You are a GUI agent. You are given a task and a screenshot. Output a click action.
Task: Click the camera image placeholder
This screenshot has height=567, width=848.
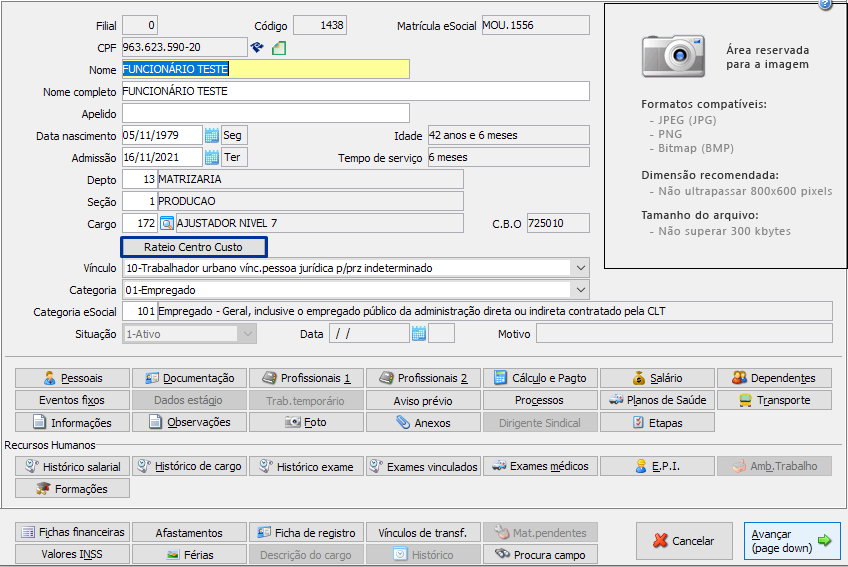pos(673,56)
